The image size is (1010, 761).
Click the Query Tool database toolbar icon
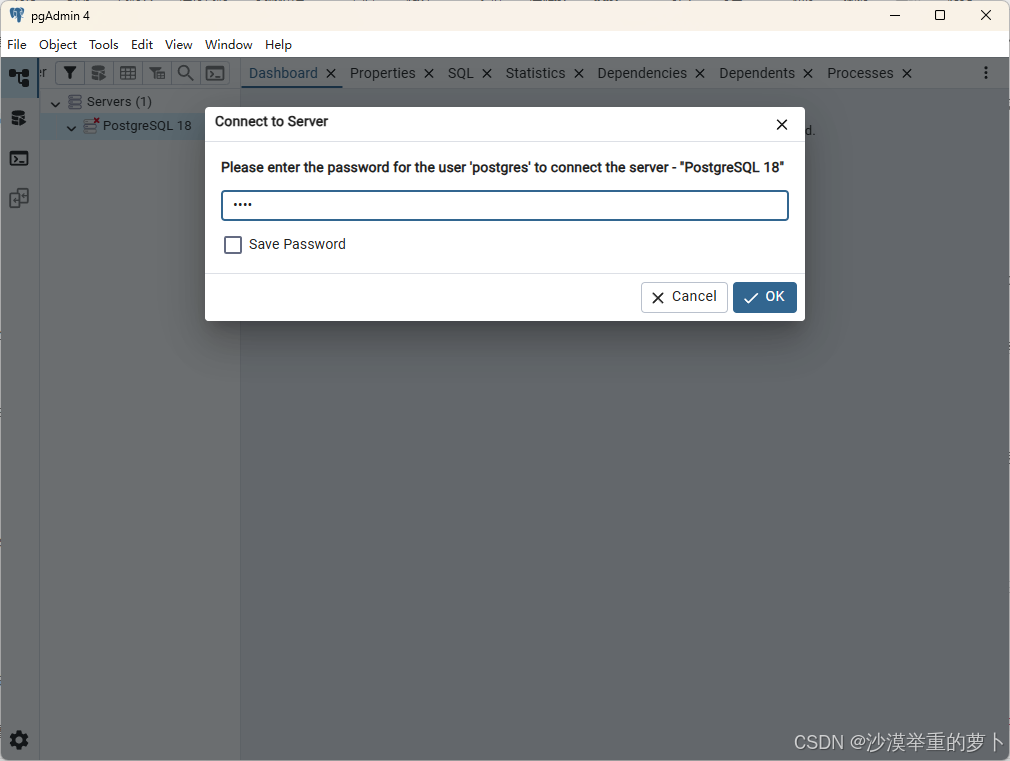(x=99, y=73)
